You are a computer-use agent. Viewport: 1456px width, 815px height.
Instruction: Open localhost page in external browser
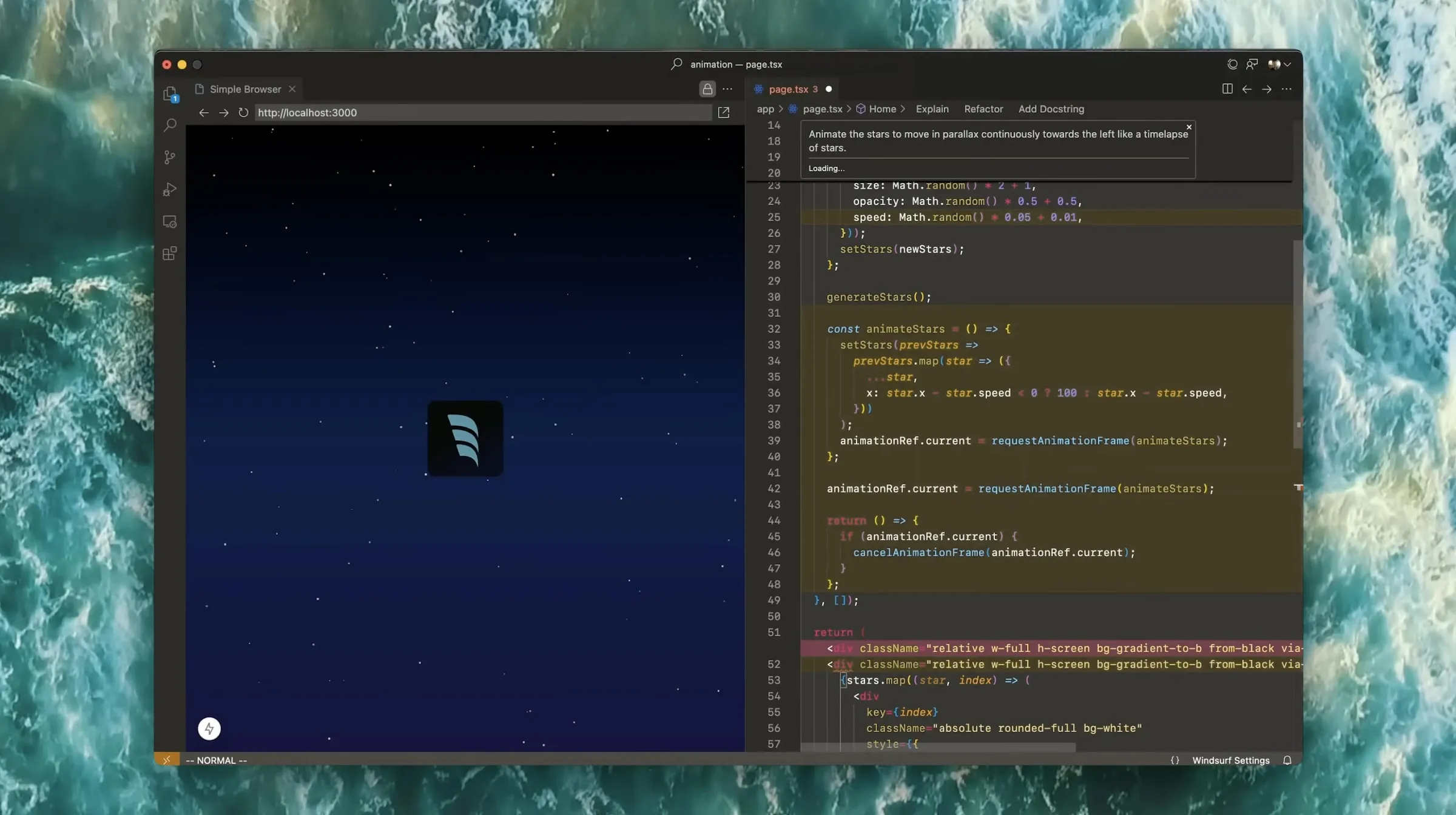pyautogui.click(x=724, y=112)
